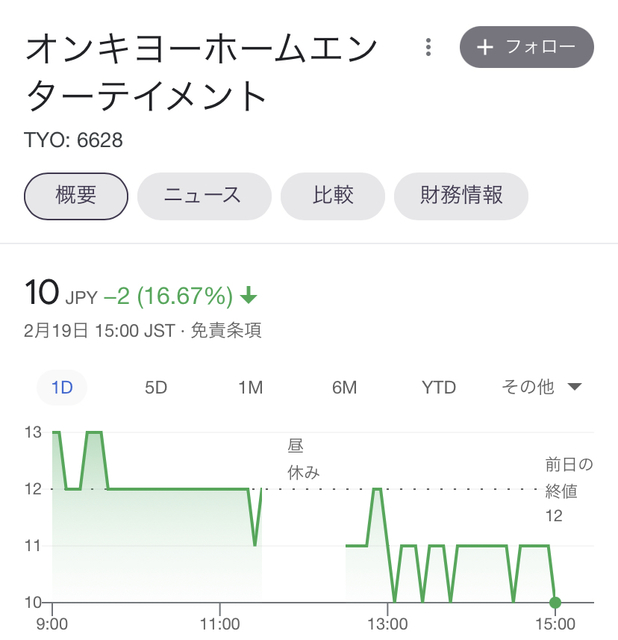Select the 5D chart range
618x640 pixels.
coord(156,387)
